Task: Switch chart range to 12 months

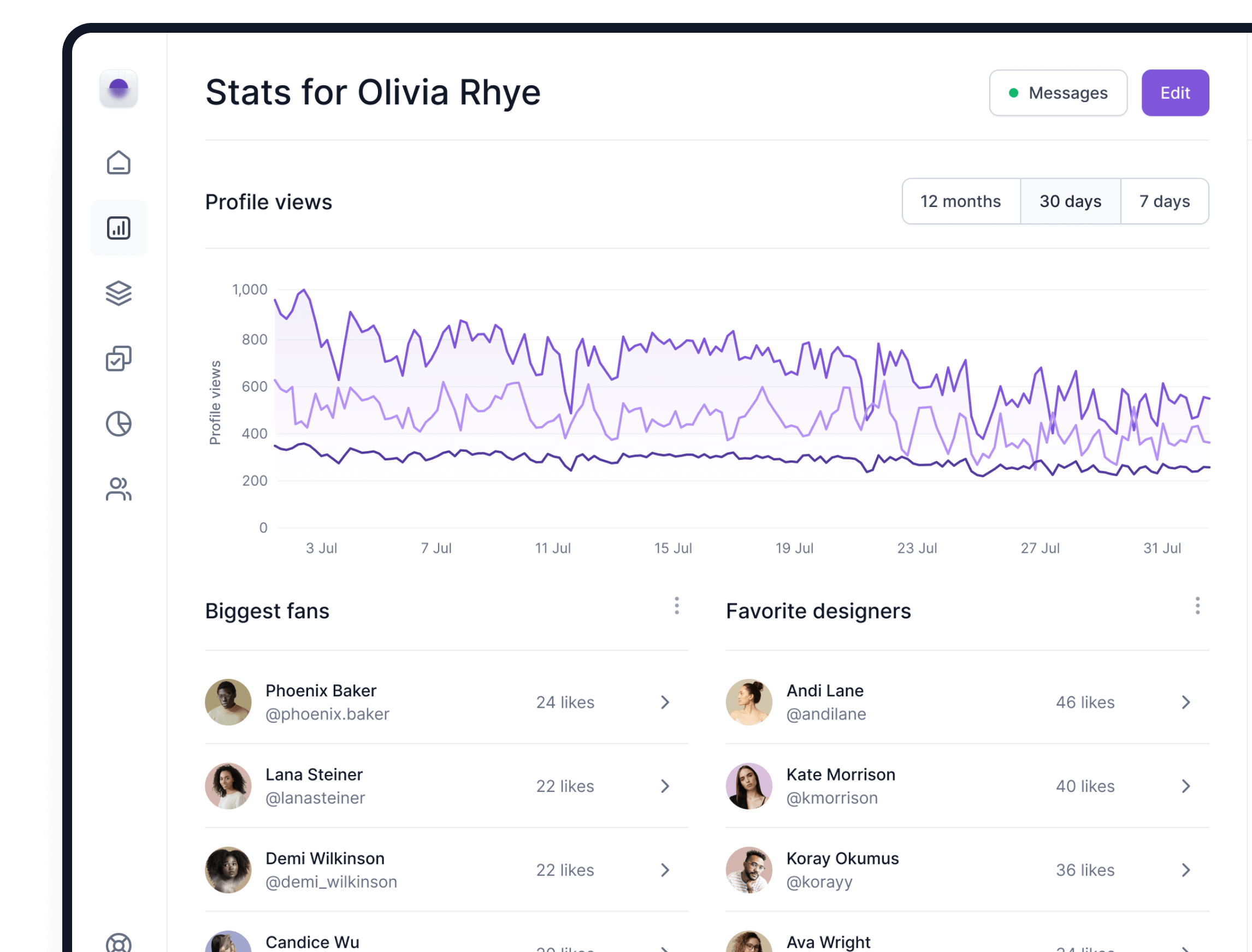Action: click(960, 201)
